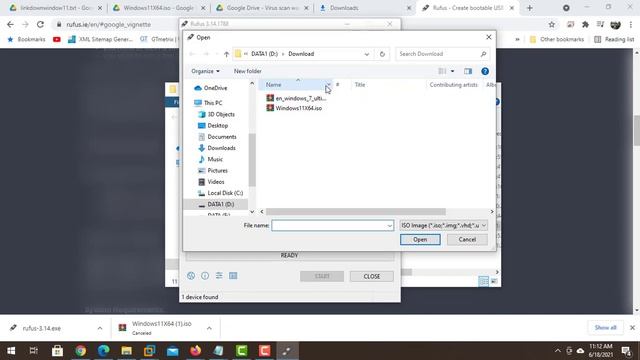Viewport: 640px width, 360px height.
Task: Click the search magnifier icon
Action: pos(483,54)
